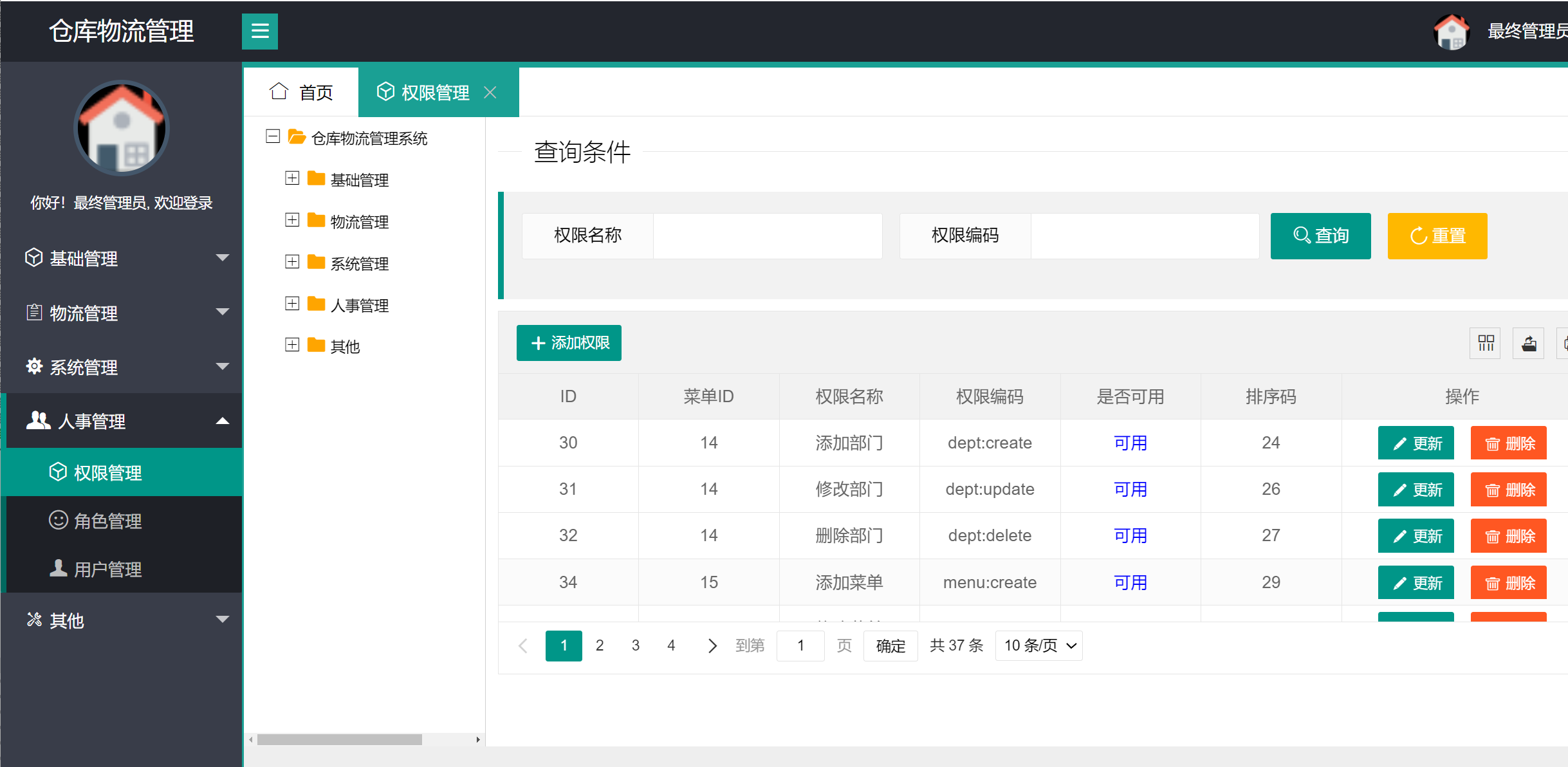Click the page number jump input
This screenshot has width=1568, height=767.
point(800,645)
